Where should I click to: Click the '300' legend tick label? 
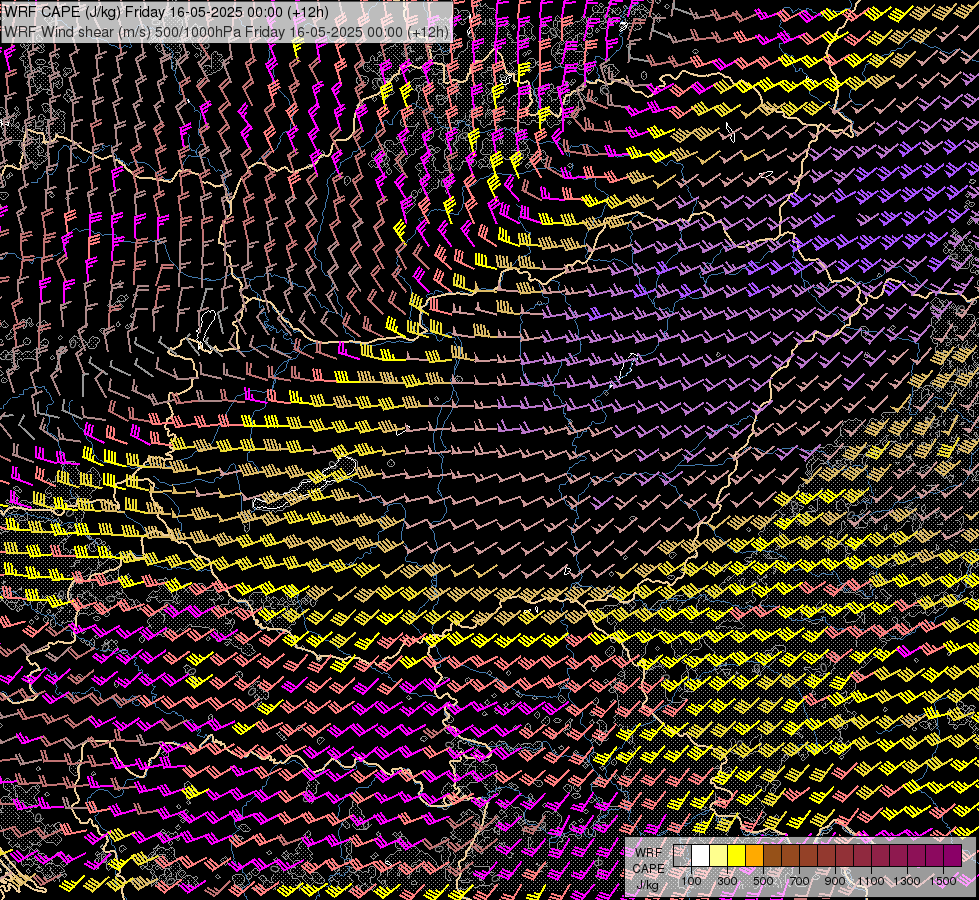point(727,881)
